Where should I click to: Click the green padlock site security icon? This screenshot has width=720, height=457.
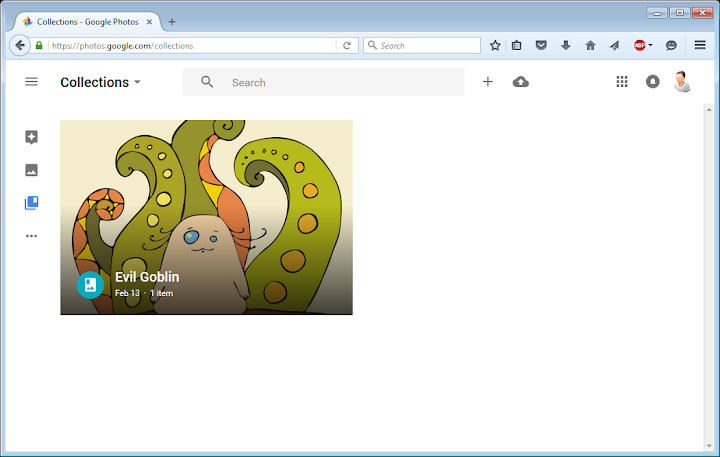click(x=39, y=45)
